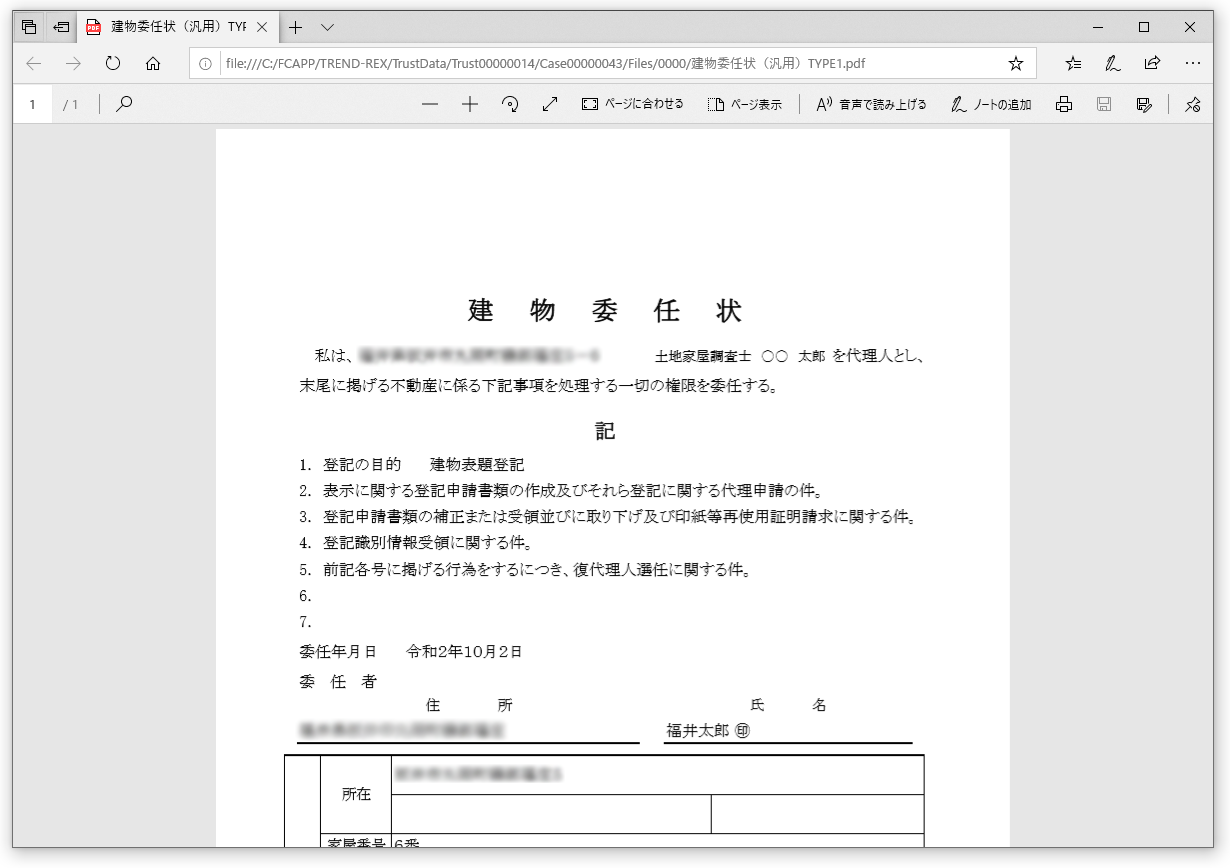Close the 建物委任状 PDF tab

click(262, 27)
